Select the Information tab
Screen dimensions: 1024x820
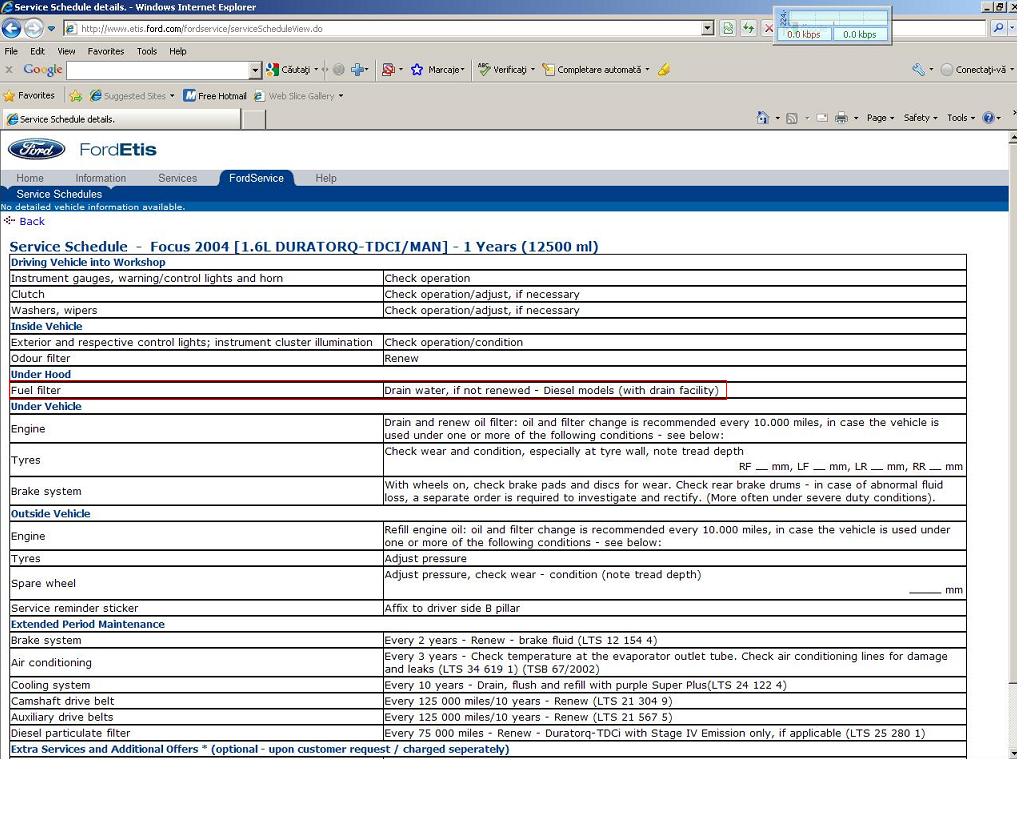coord(100,178)
